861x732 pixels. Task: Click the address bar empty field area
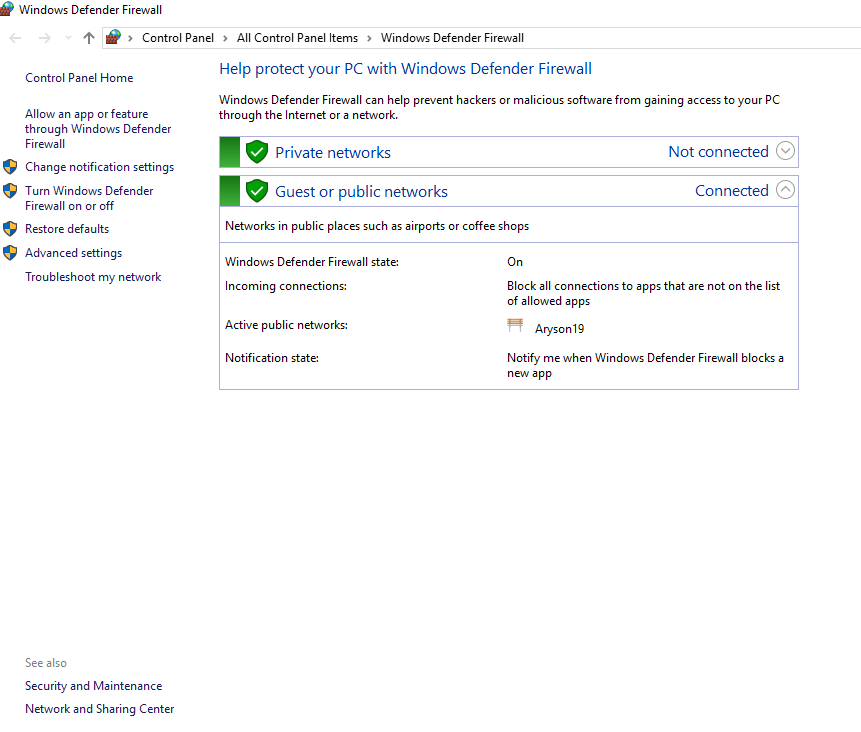[x=692, y=38]
